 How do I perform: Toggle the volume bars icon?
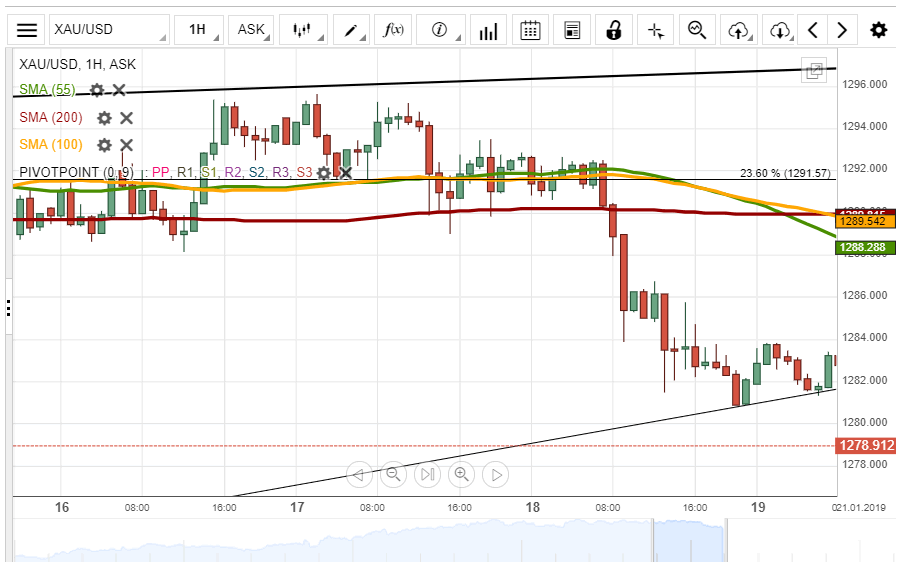point(488,30)
